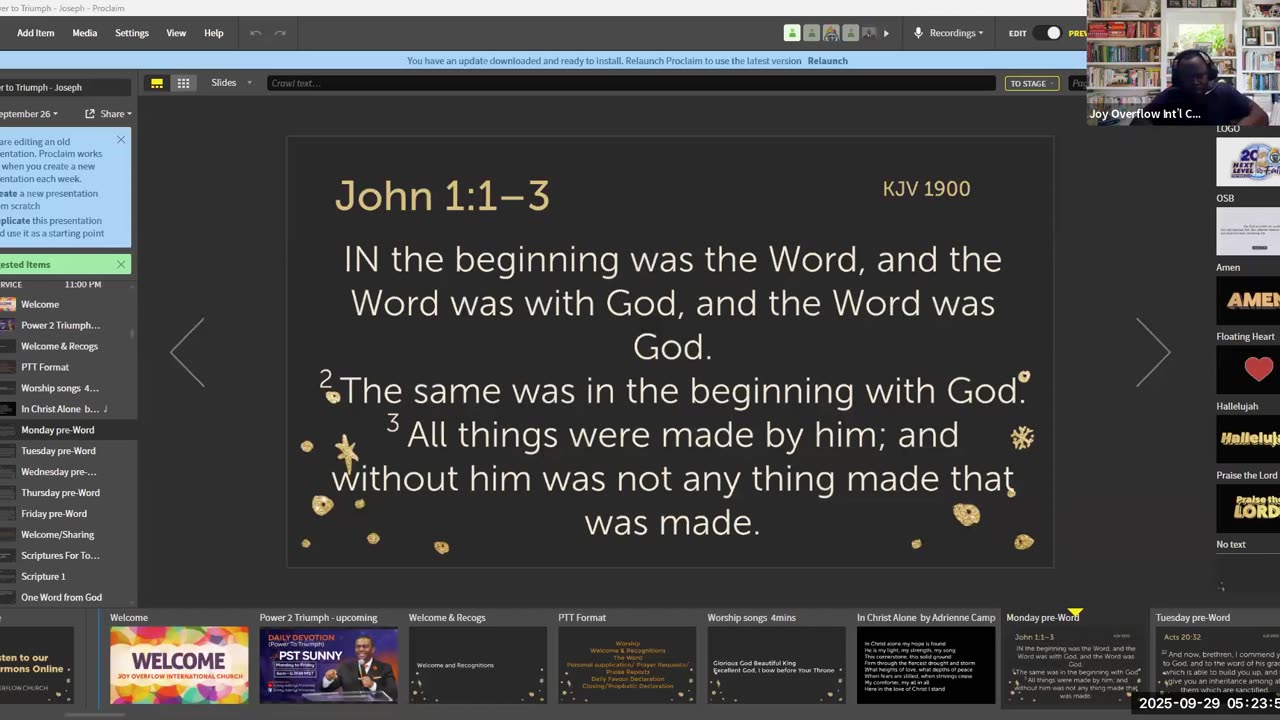Screen dimensions: 1280x720
Task: Open the Add Item menu
Action: [x=36, y=33]
